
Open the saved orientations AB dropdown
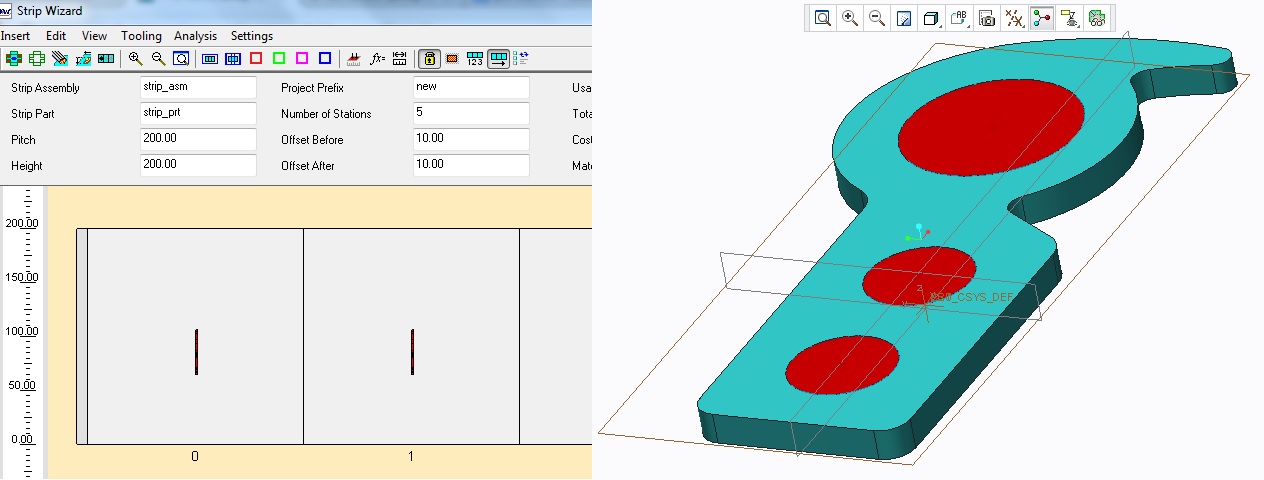pyautogui.click(x=960, y=18)
